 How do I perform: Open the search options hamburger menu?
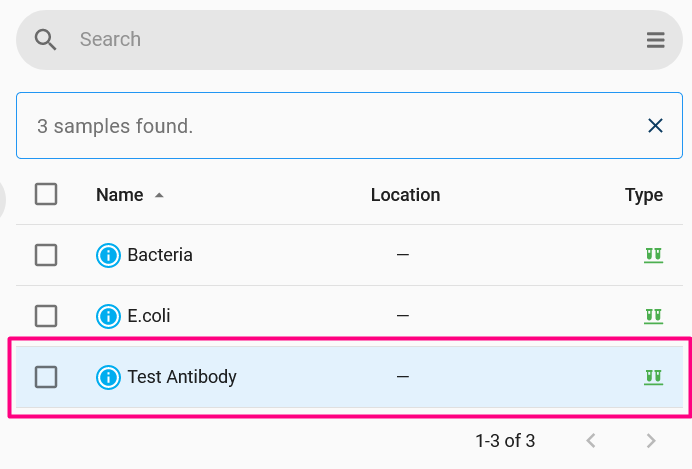pyautogui.click(x=655, y=40)
